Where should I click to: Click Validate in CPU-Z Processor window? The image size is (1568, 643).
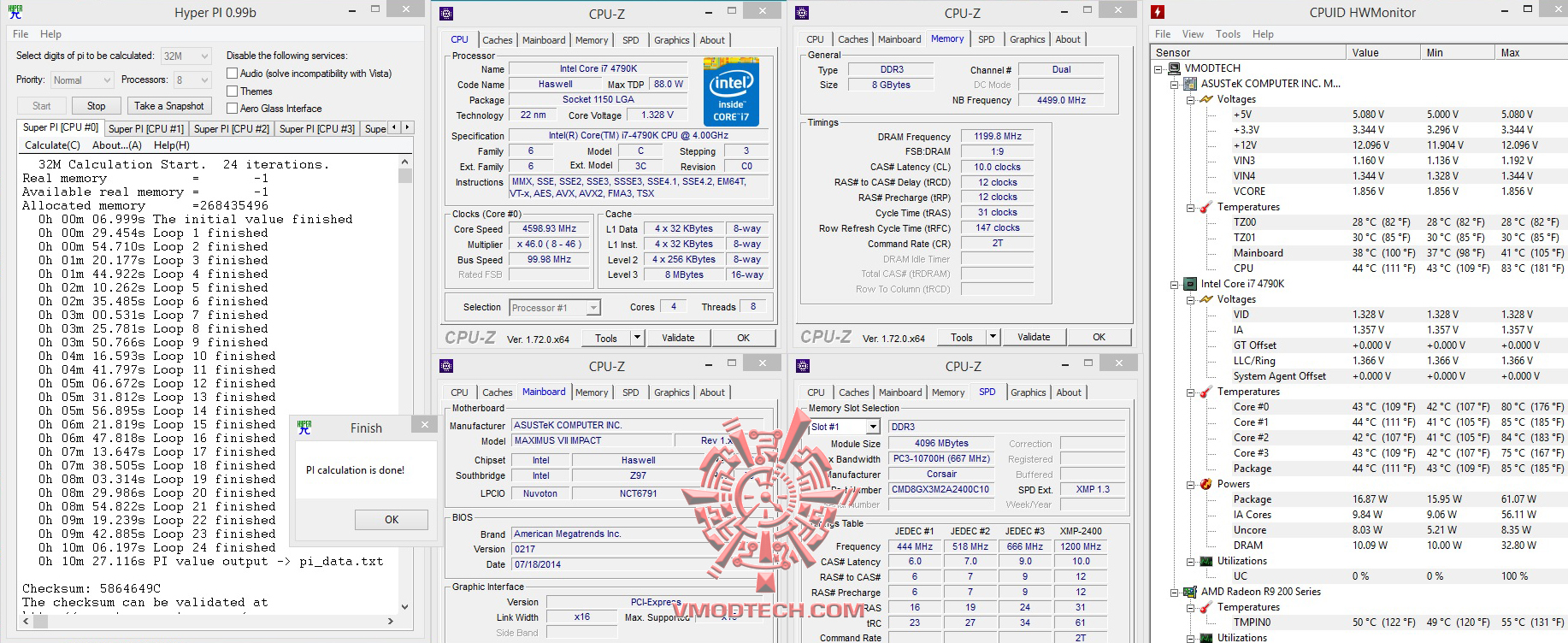pos(678,338)
